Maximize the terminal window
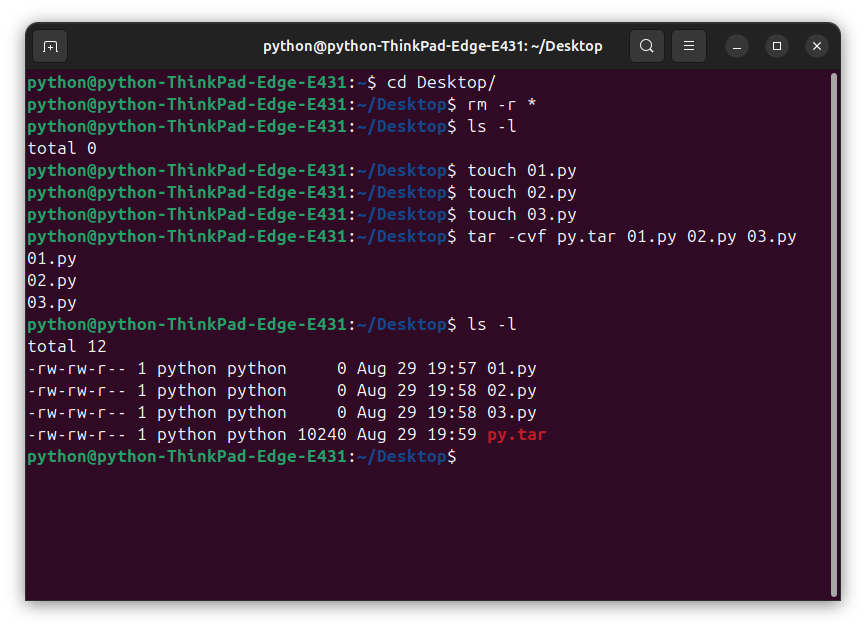This screenshot has height=629, width=866. click(x=777, y=46)
